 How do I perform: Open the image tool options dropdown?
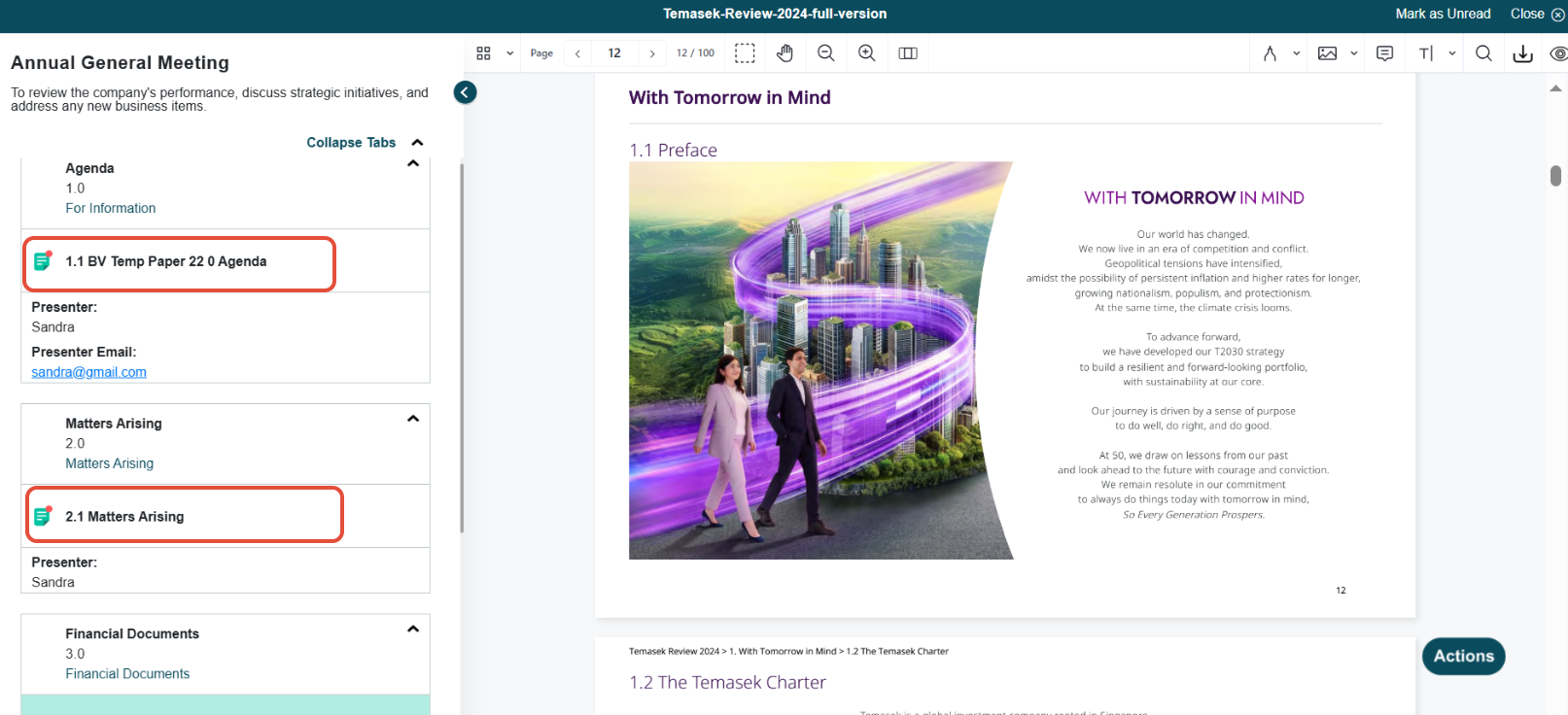click(1354, 53)
